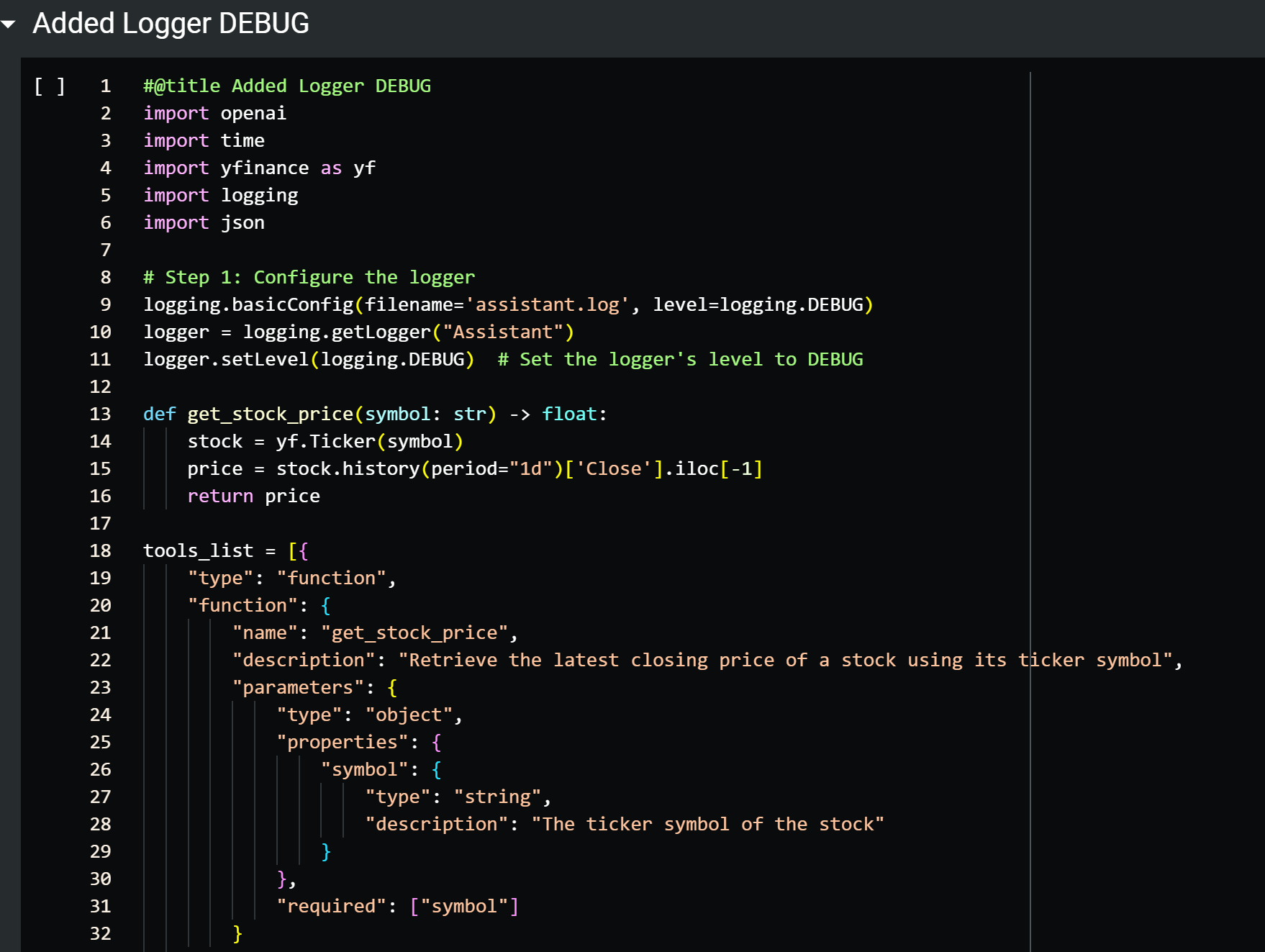Position cursor after import json

[x=266, y=222]
